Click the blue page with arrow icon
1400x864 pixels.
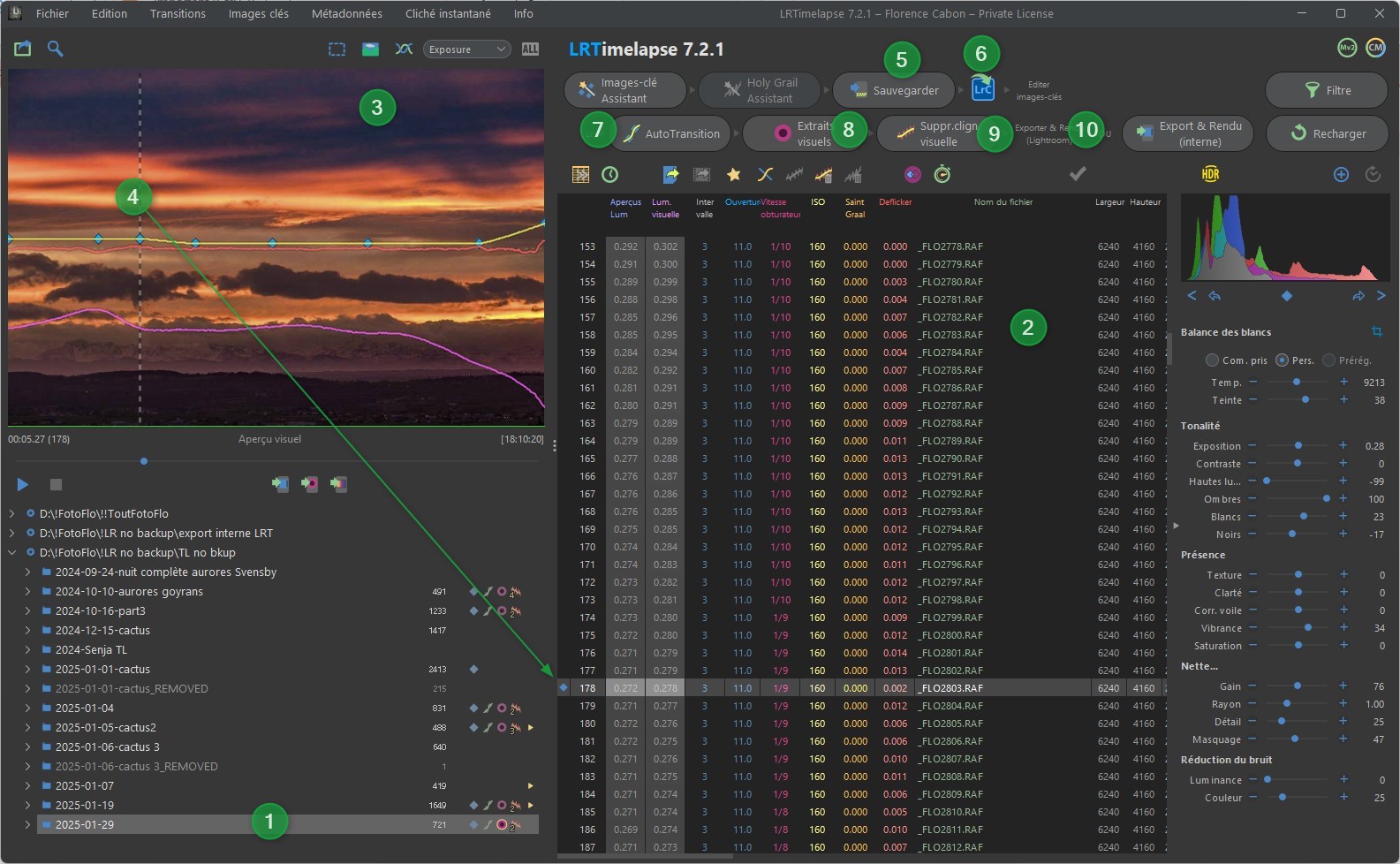click(671, 175)
